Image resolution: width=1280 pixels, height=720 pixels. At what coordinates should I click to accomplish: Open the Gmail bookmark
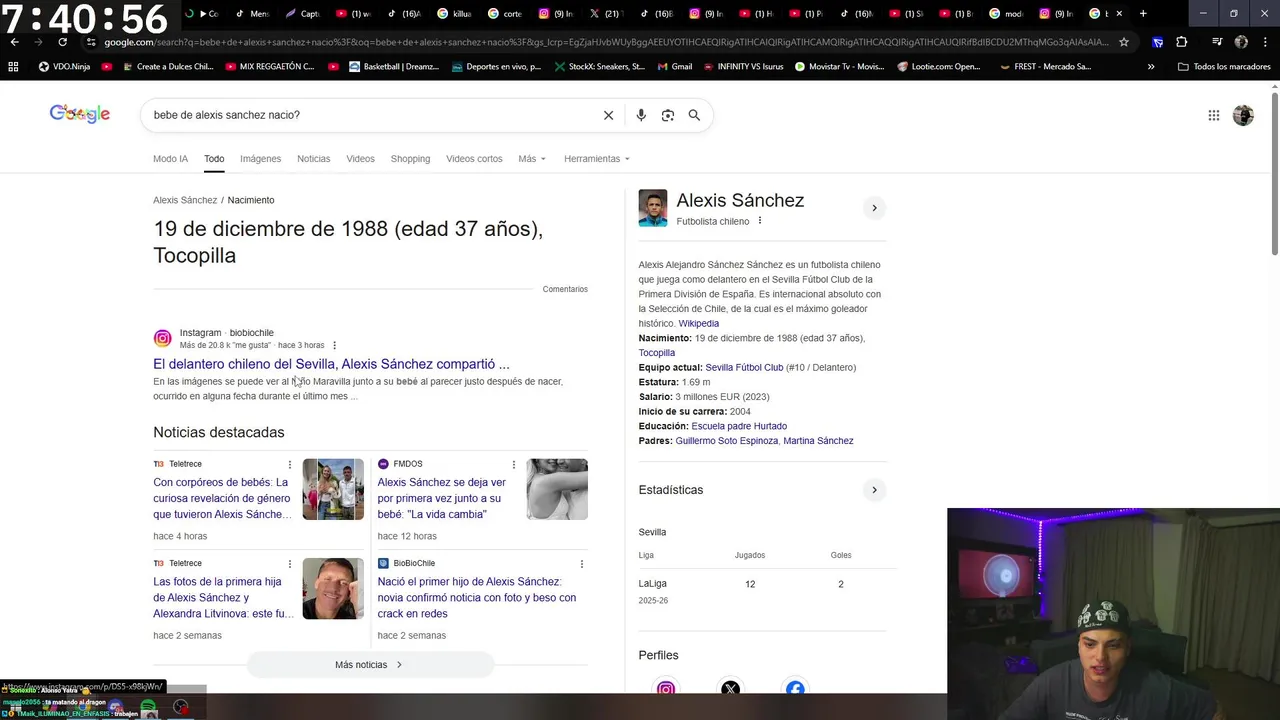point(674,67)
